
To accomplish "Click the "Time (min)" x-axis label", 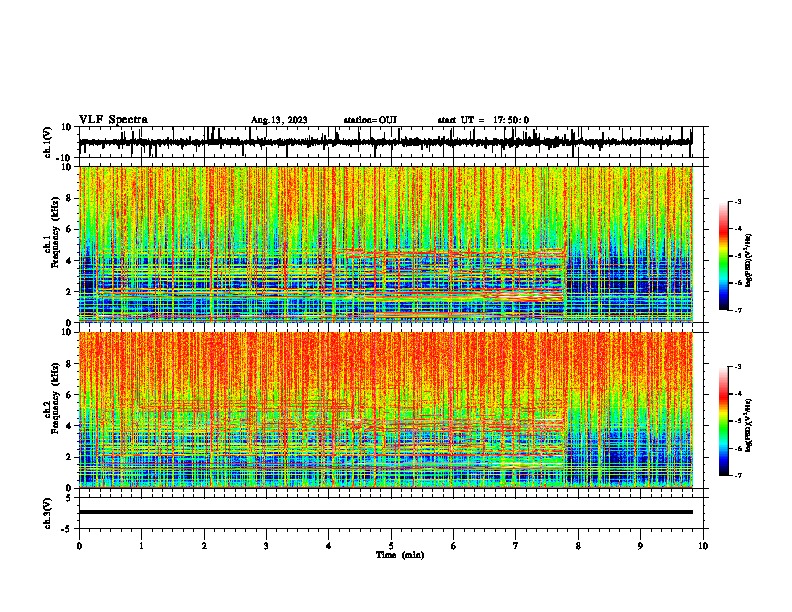I will click(x=400, y=555).
